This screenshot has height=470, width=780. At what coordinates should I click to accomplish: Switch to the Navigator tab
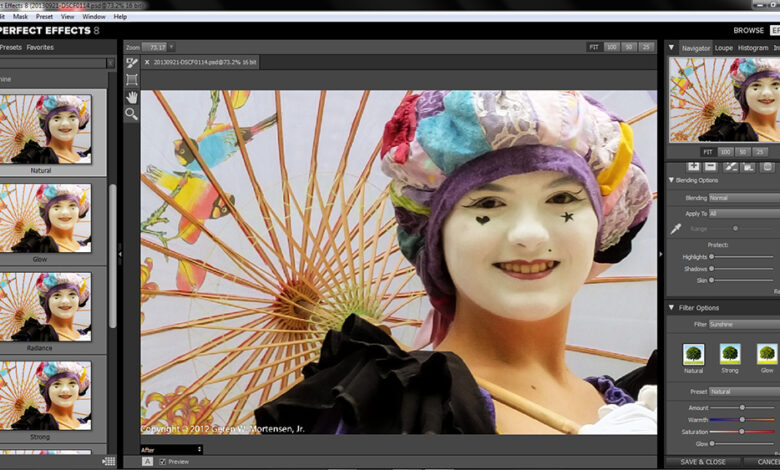click(695, 48)
